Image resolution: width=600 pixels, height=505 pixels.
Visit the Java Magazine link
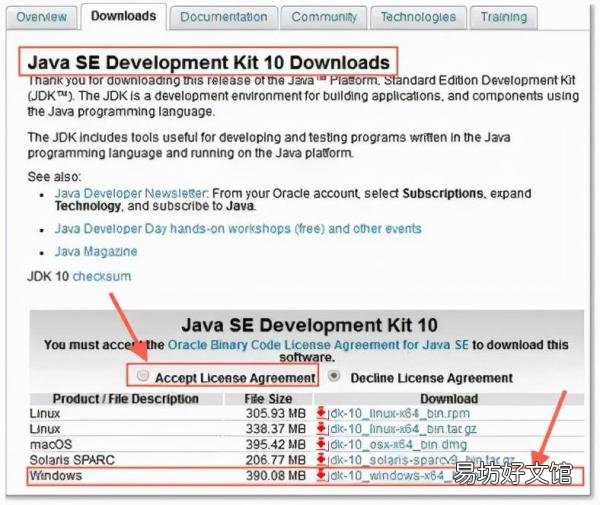(x=96, y=251)
